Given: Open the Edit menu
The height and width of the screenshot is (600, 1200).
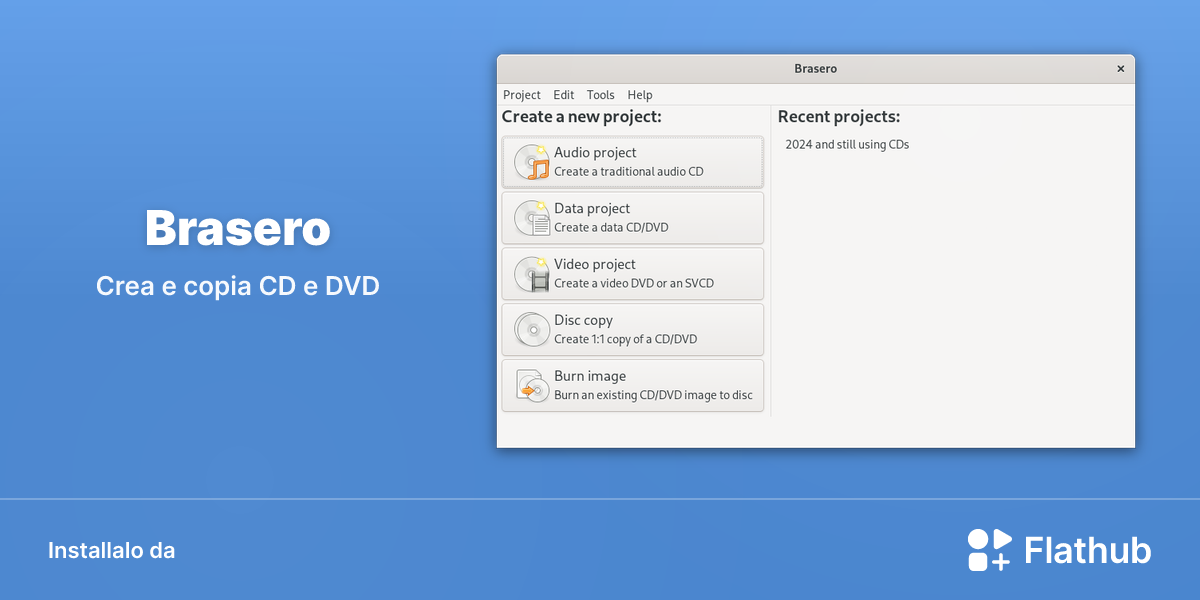Looking at the screenshot, I should [564, 95].
